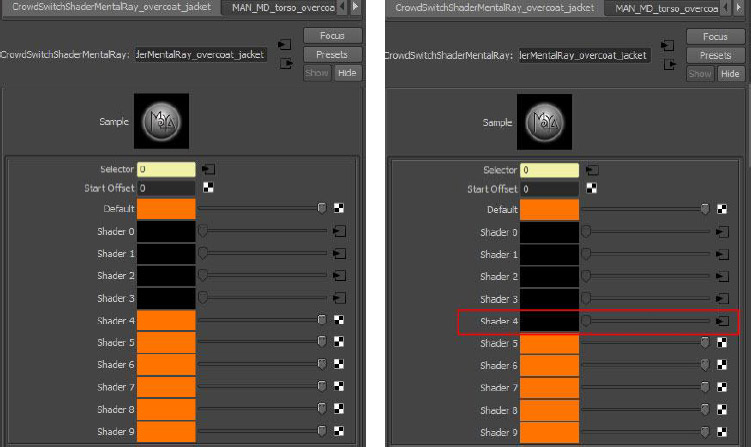Select the CrowdSwitchShaderMentalRay_overcoat_jacket tab in right panel
Screen dimensions: 751x447
click(494, 7)
